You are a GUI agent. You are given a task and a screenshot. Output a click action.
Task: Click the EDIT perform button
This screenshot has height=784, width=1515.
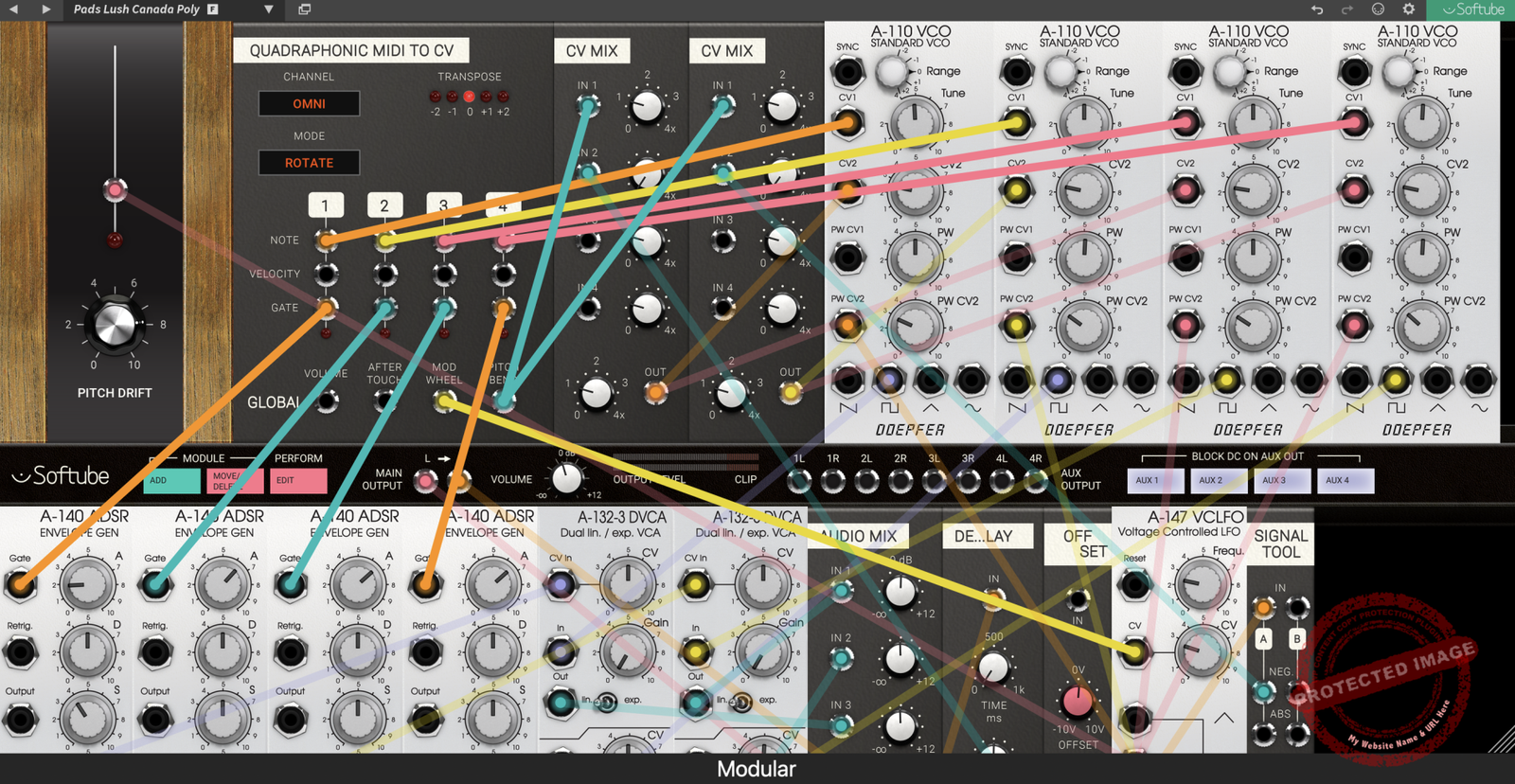coord(298,480)
